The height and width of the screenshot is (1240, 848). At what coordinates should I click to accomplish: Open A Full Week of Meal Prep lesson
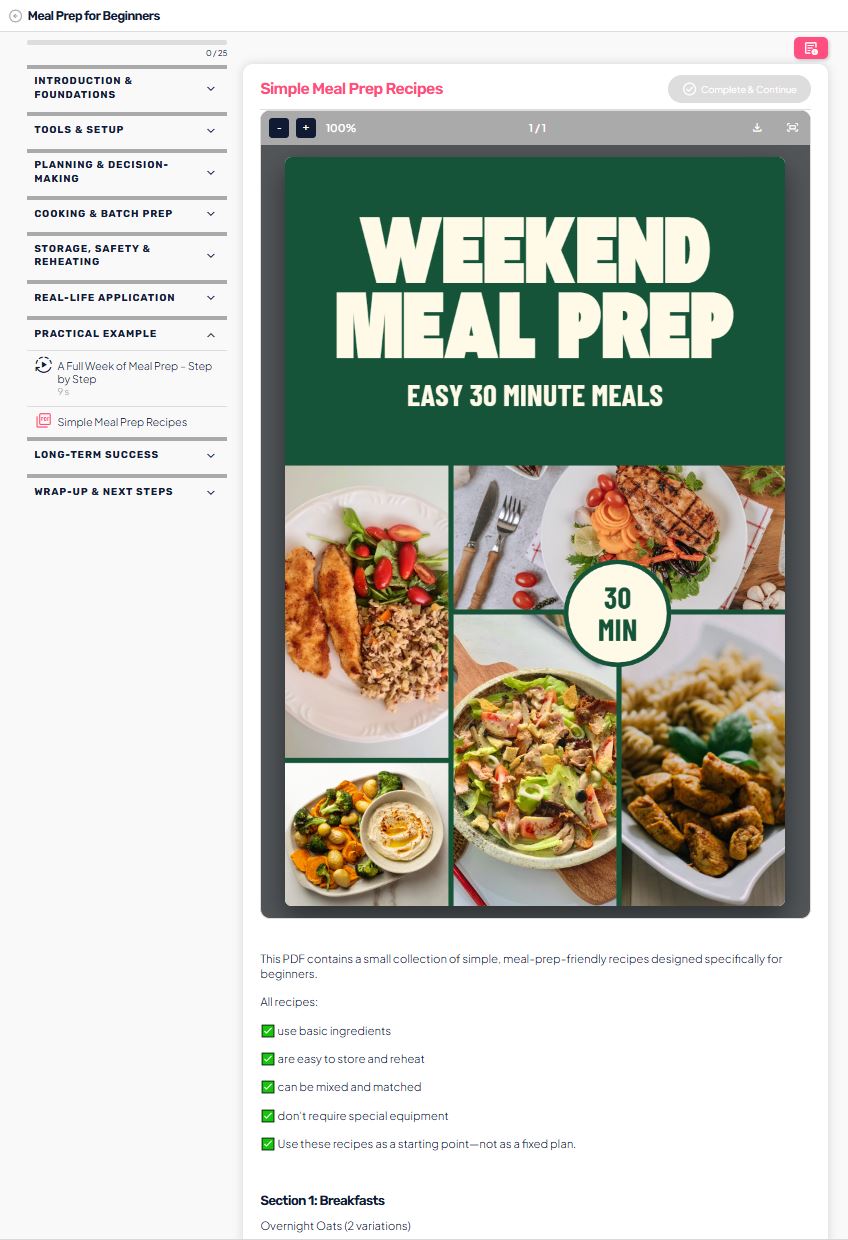click(x=135, y=372)
